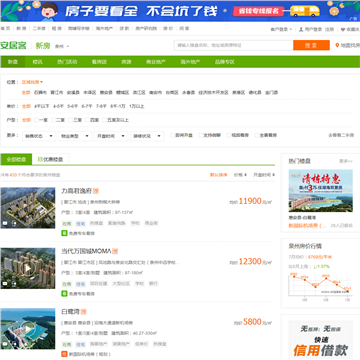Select the 全部楼盘 tab
This screenshot has width=360, height=360.
point(16,159)
